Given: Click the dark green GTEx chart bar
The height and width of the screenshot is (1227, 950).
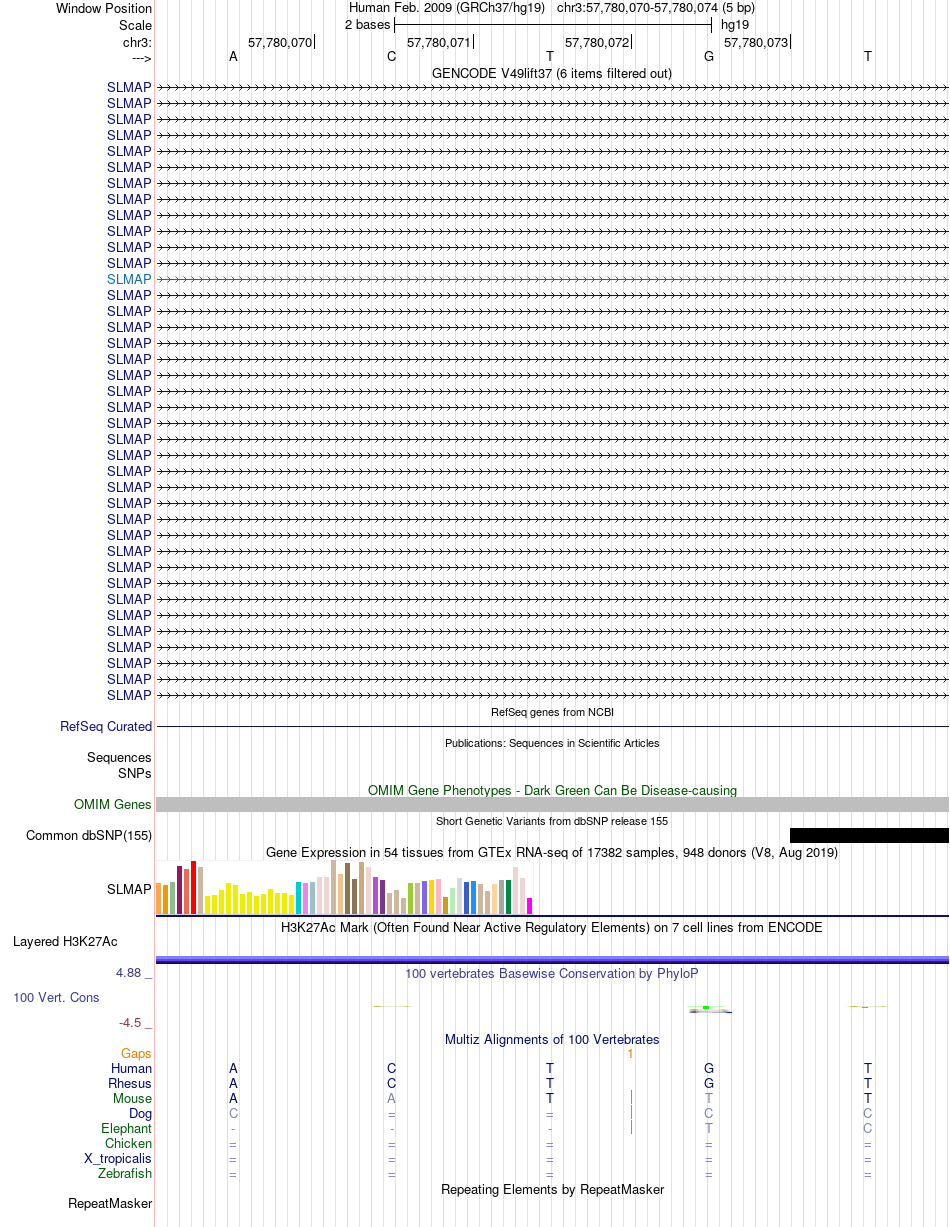Looking at the screenshot, I should click(x=509, y=897).
